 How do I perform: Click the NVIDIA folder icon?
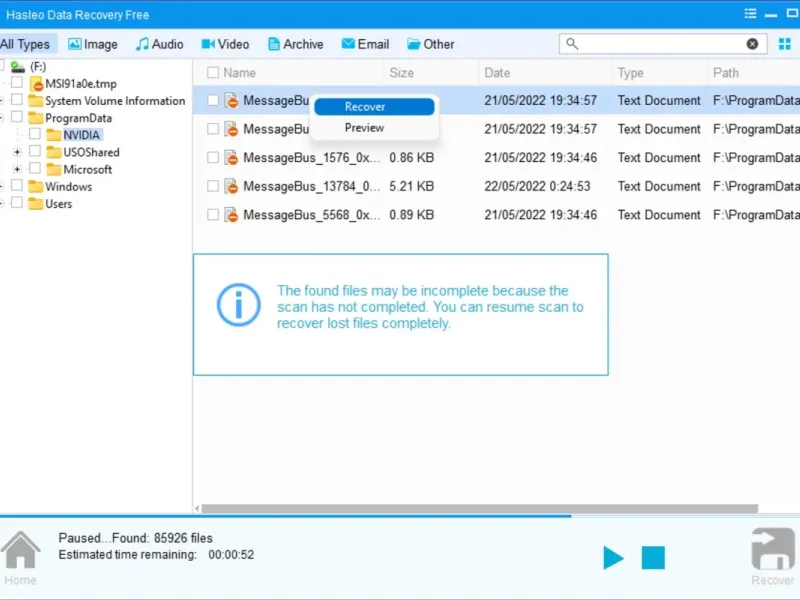(x=54, y=135)
